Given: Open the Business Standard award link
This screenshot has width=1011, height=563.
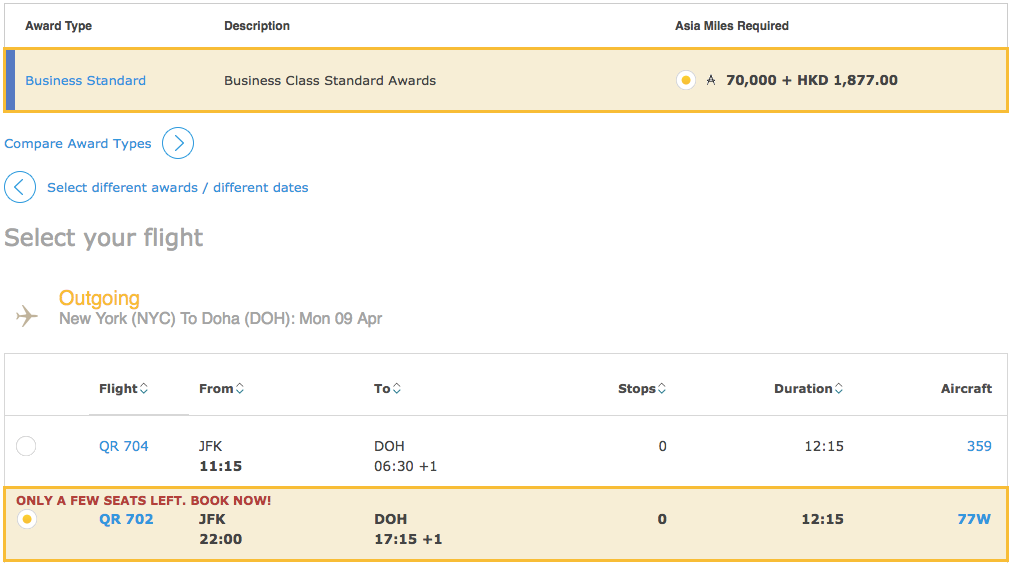Looking at the screenshot, I should (85, 81).
